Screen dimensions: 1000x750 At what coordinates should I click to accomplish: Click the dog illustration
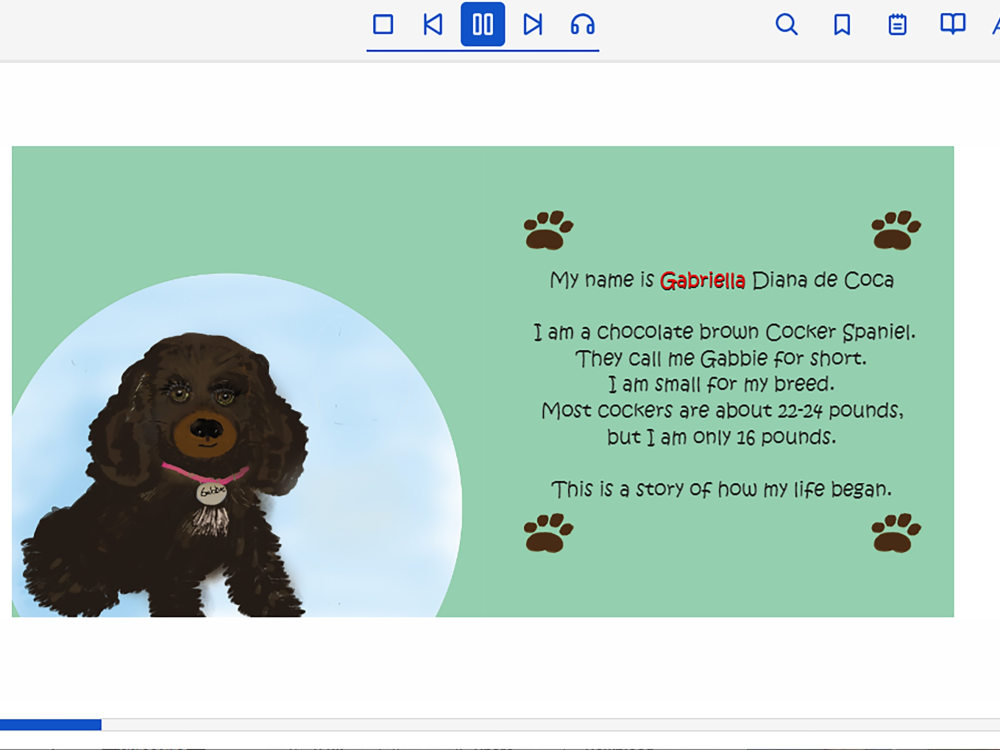[166, 475]
